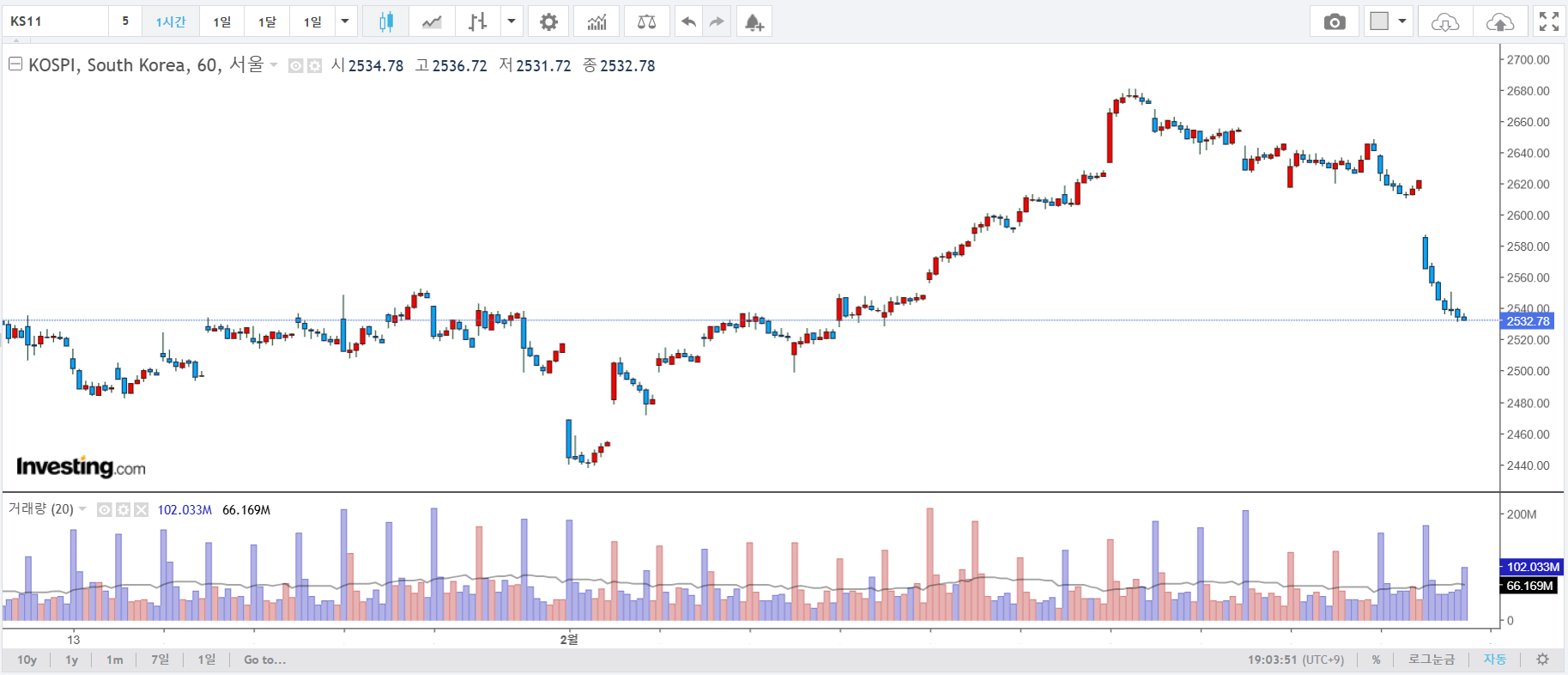Click the 13 date label on time axis
1568x675 pixels.
coord(74,640)
